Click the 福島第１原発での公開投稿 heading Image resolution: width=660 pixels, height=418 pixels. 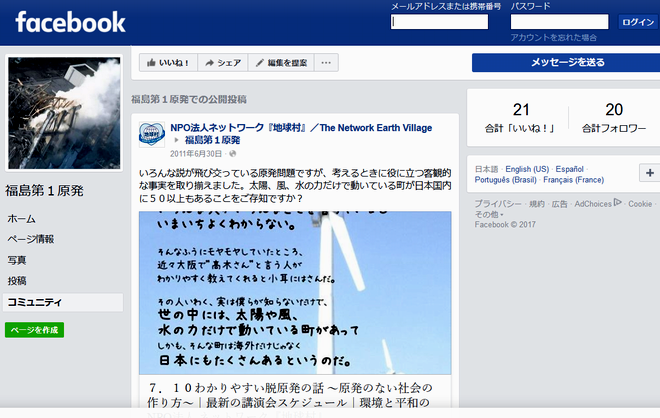point(189,99)
